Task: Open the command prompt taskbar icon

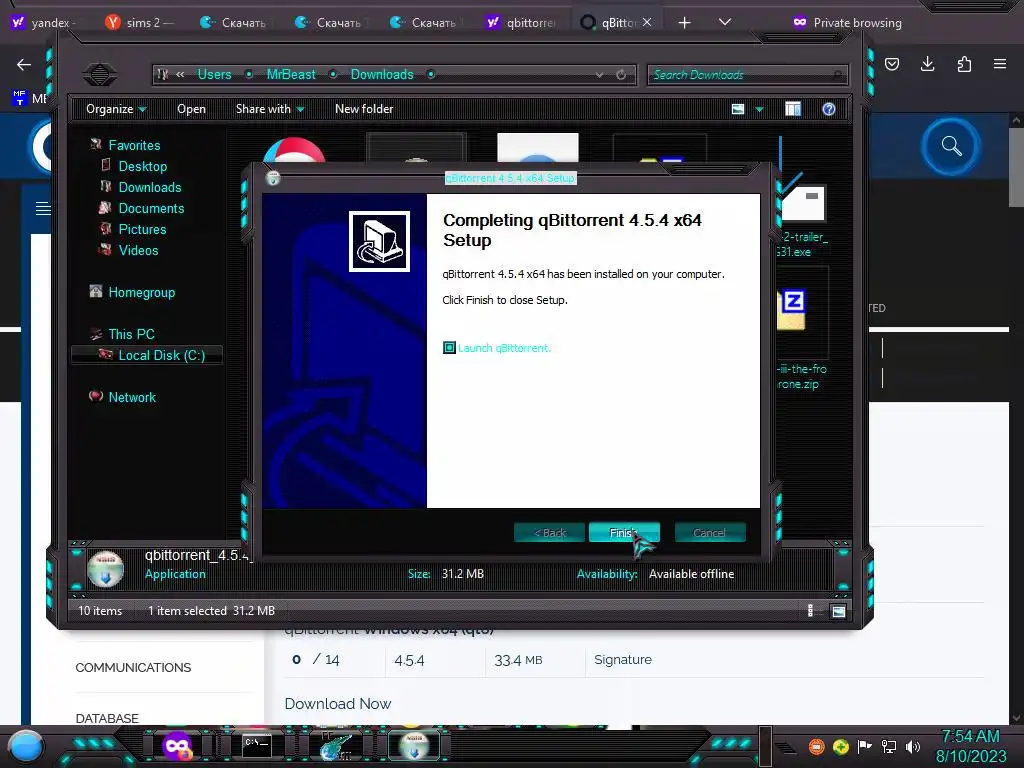Action: coord(257,746)
